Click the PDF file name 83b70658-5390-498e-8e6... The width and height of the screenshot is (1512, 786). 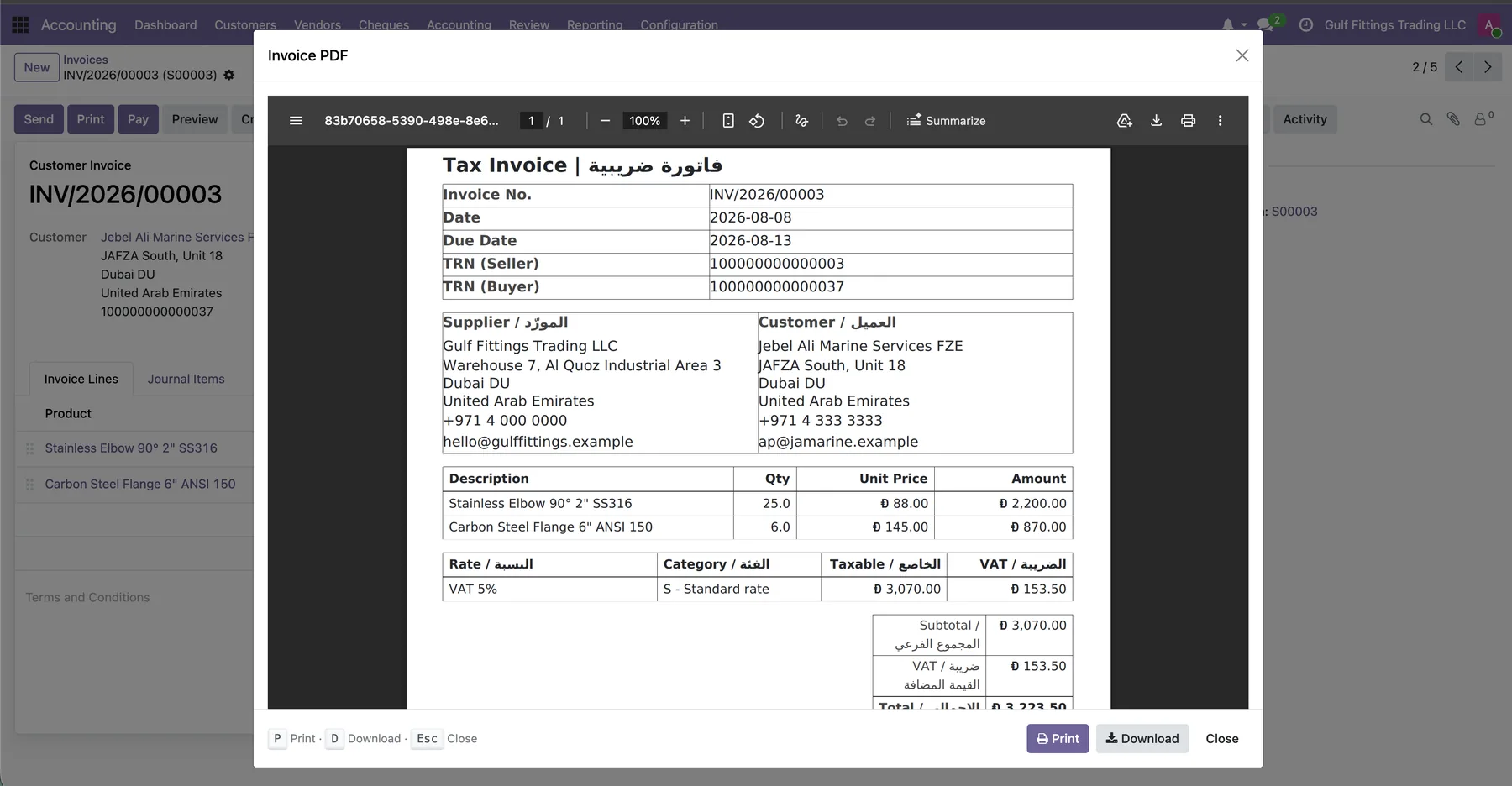tap(412, 121)
